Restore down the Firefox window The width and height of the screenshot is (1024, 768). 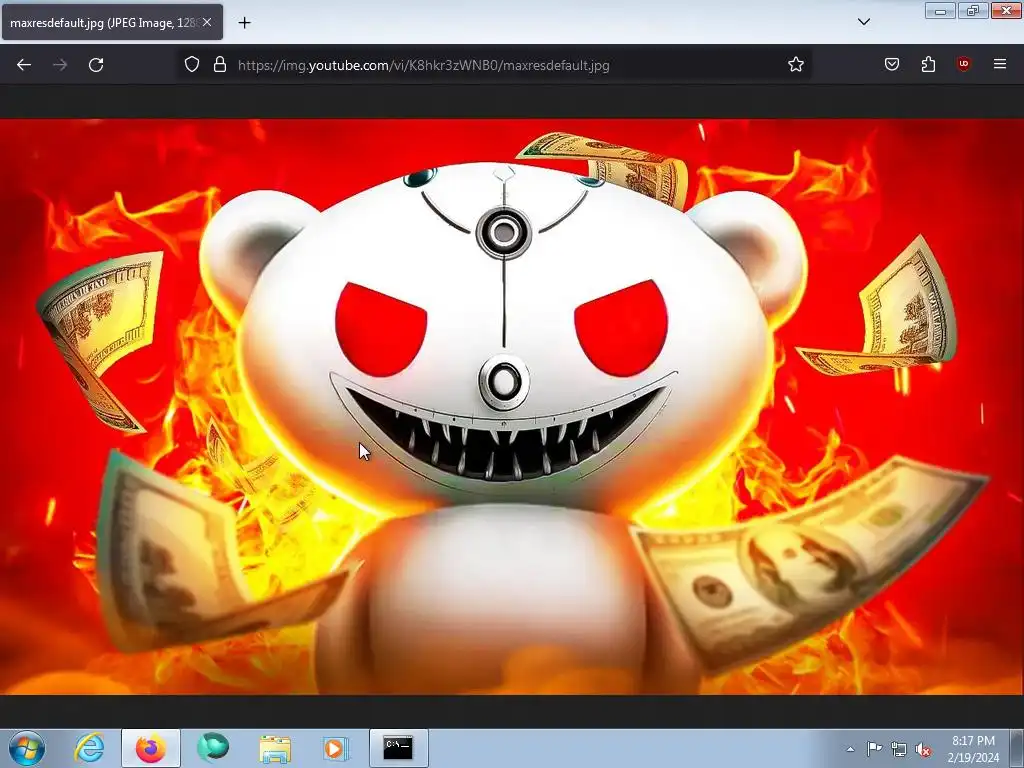coord(973,10)
